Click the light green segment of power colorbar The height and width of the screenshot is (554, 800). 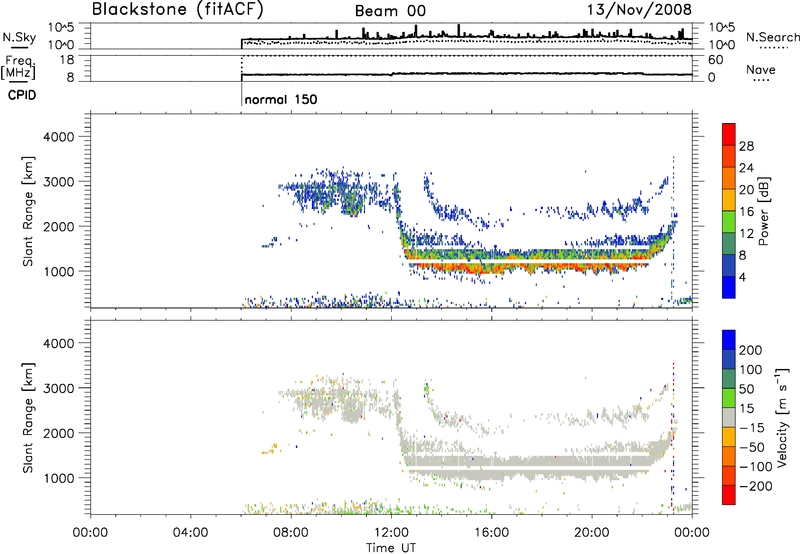pyautogui.click(x=729, y=222)
